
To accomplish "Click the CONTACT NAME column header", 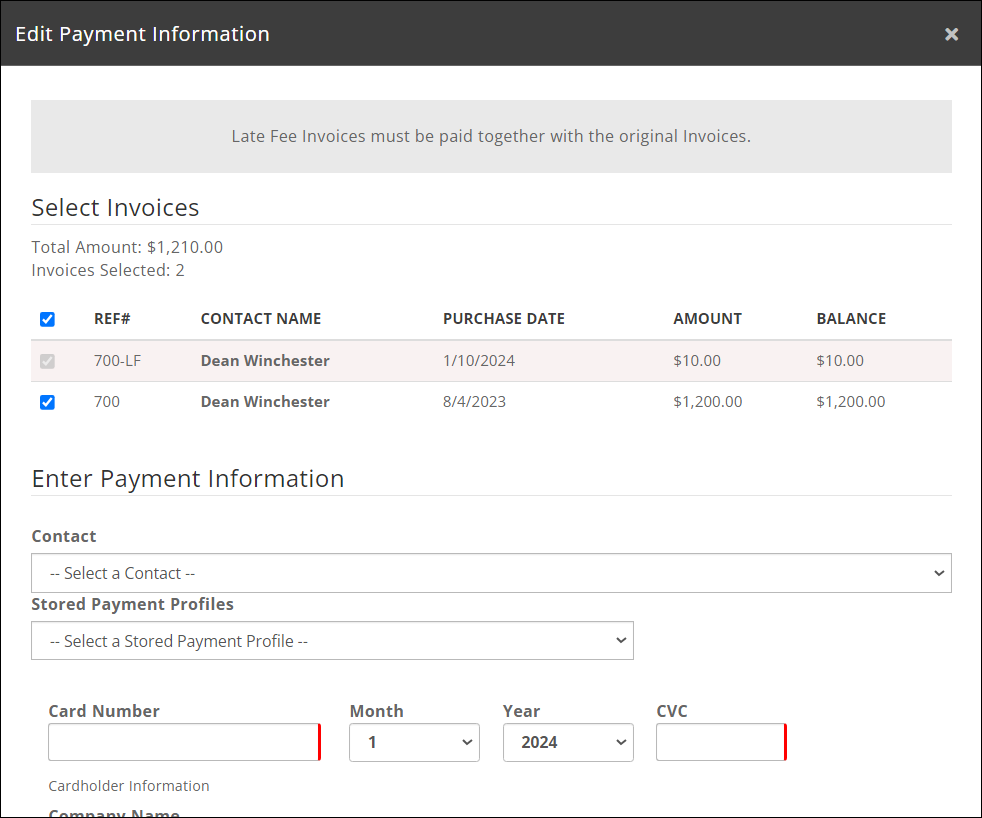I will [x=261, y=319].
